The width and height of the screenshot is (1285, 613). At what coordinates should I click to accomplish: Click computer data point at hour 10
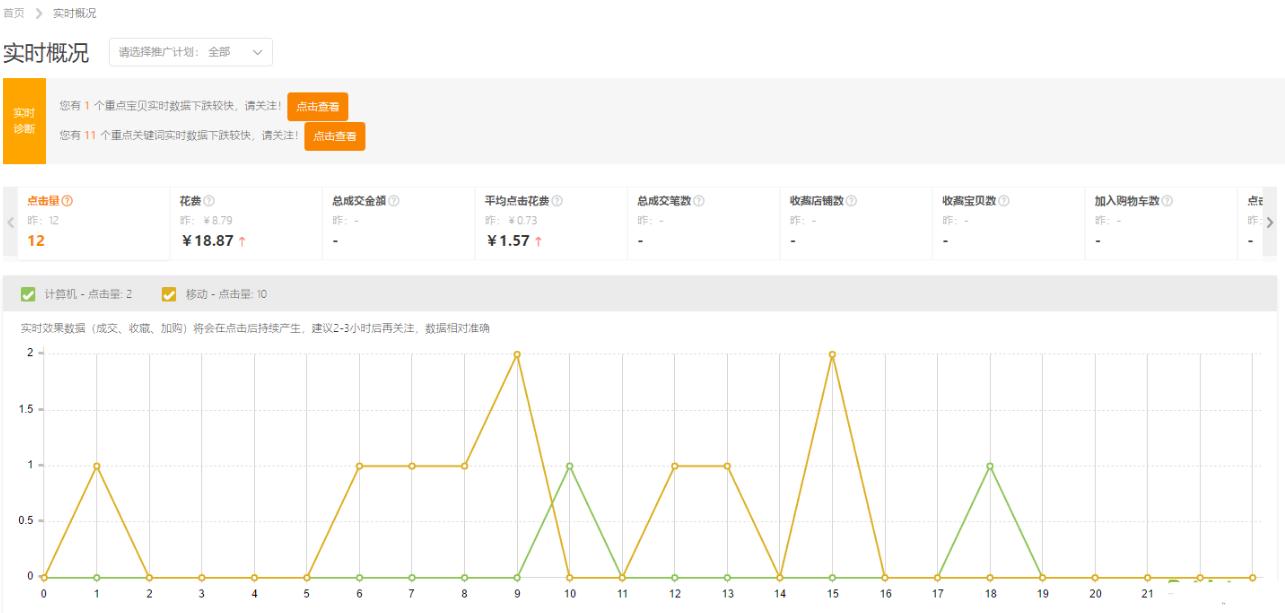coord(570,466)
